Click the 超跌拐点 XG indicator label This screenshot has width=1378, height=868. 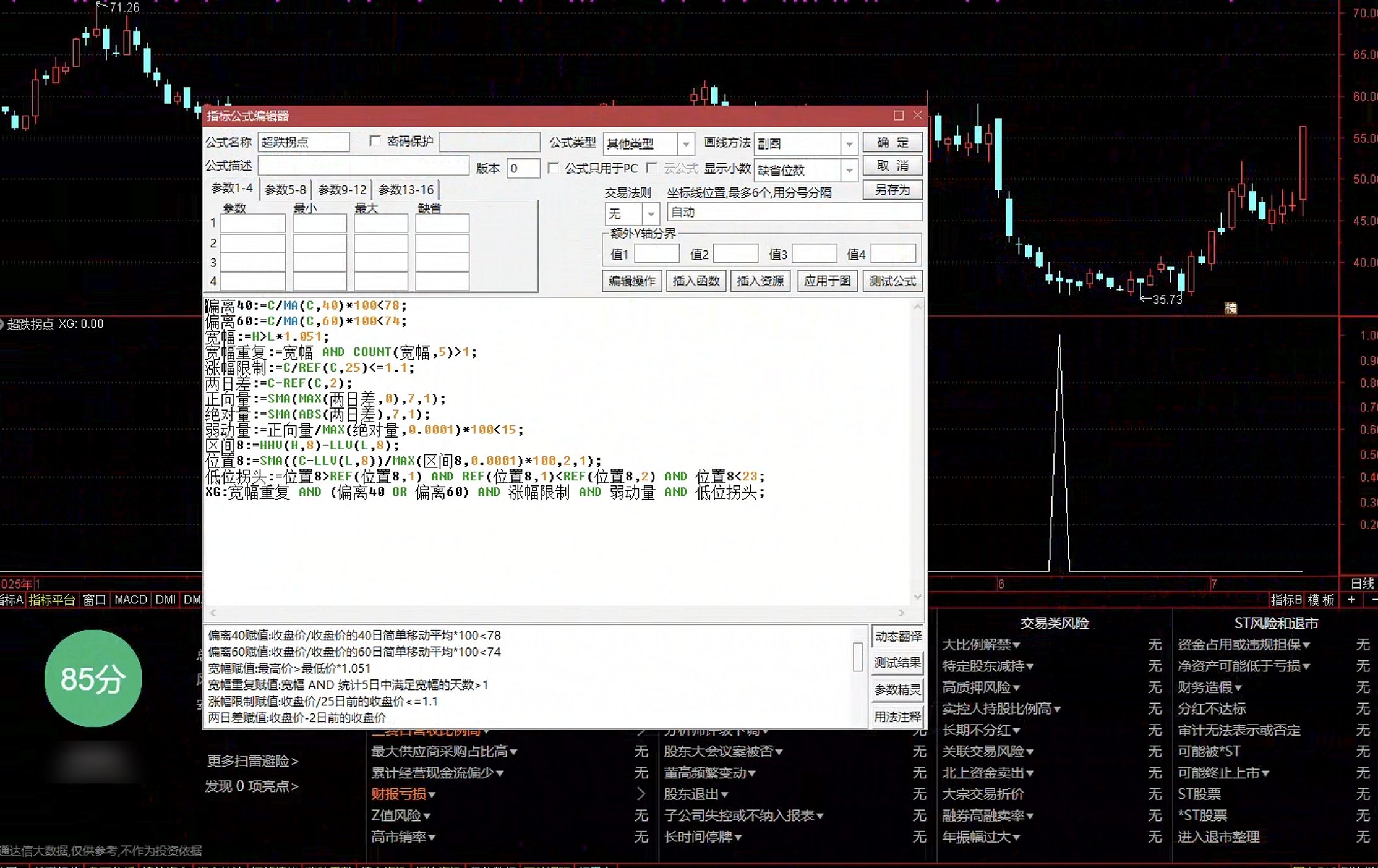point(54,324)
